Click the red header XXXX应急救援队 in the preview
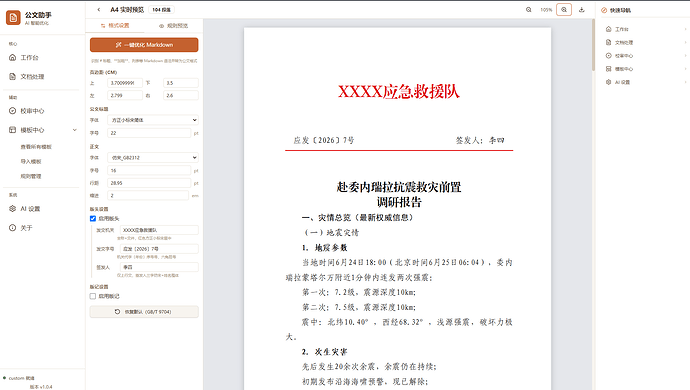The width and height of the screenshot is (690, 390). 399,92
